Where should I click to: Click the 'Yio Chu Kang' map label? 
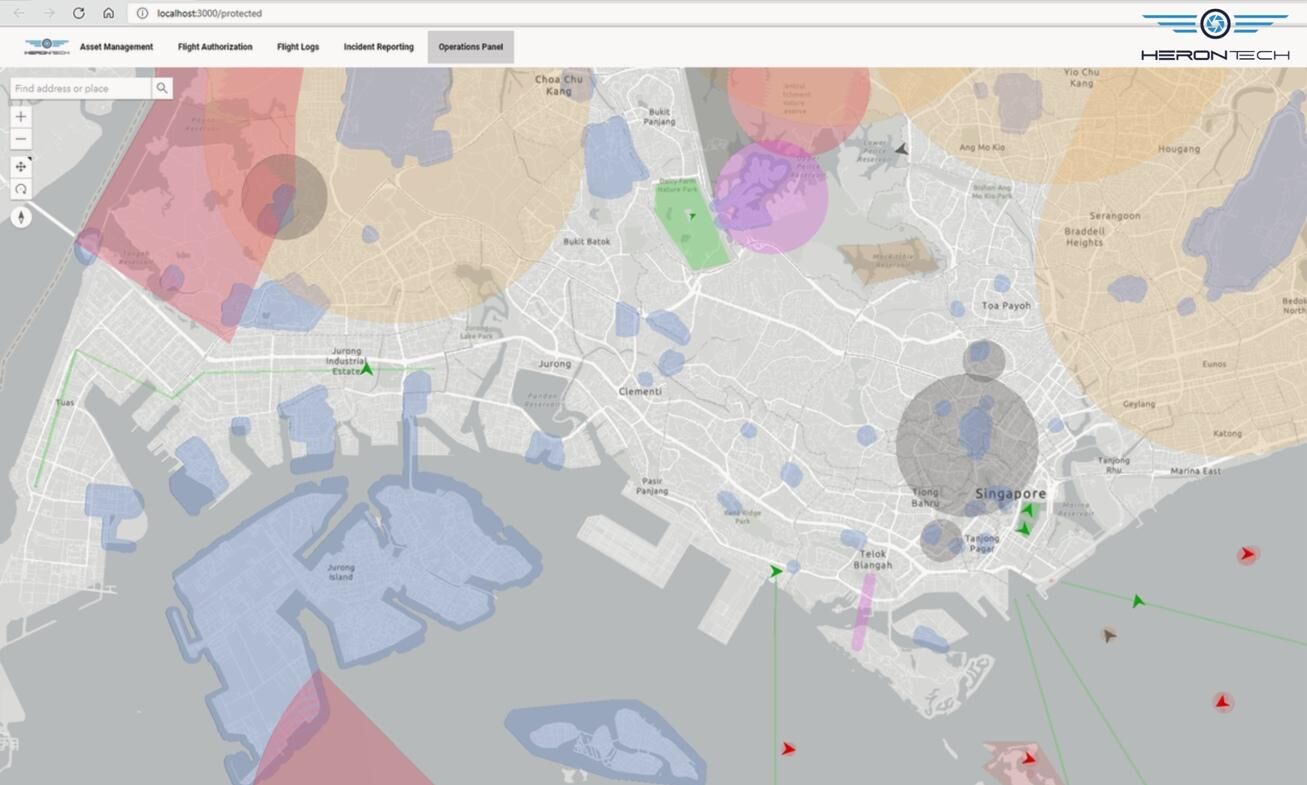[x=1081, y=77]
